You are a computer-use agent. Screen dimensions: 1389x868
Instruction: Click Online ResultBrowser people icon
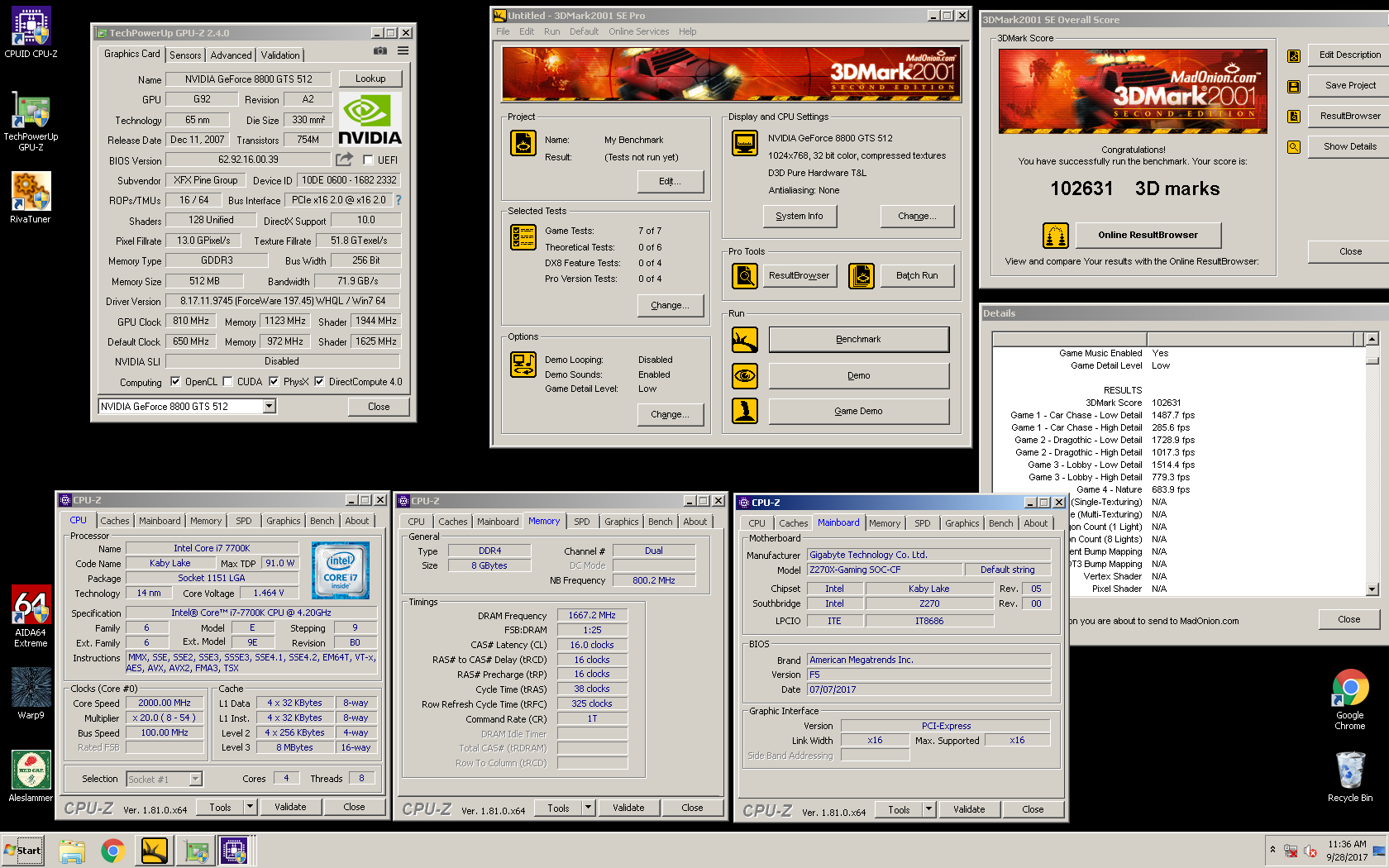click(1056, 236)
